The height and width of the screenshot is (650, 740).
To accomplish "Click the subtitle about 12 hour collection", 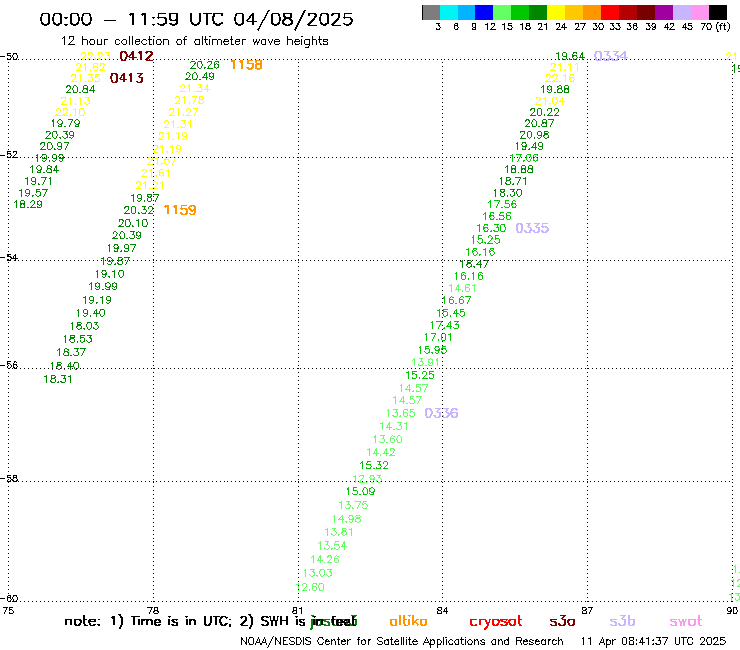I will (194, 41).
